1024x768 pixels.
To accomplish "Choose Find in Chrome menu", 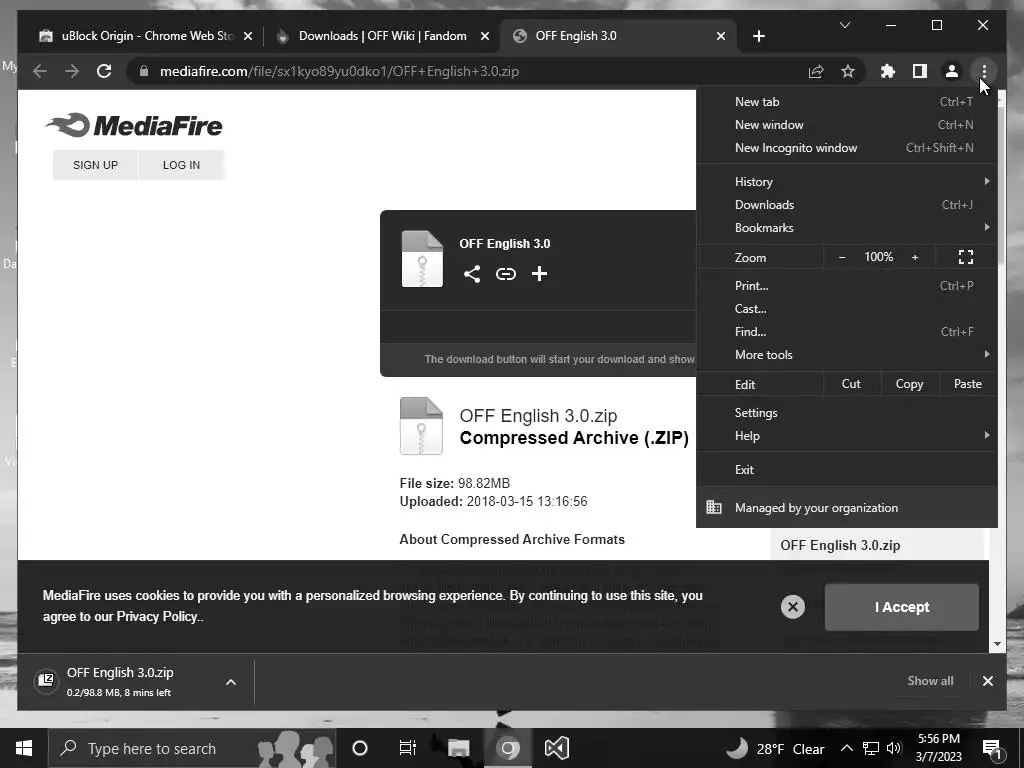I will [x=847, y=332].
